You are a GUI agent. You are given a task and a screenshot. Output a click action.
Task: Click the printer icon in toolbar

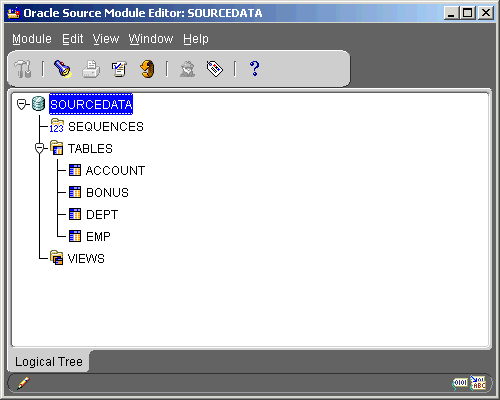91,69
